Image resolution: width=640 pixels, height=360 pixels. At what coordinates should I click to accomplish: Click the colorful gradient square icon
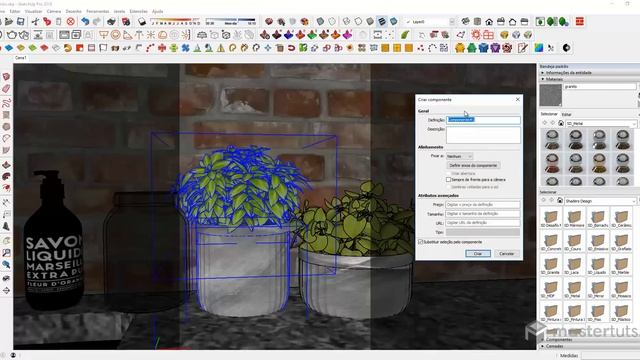(x=539, y=48)
